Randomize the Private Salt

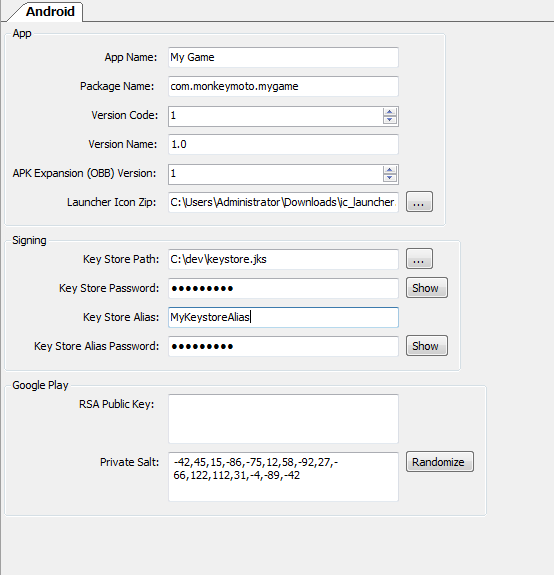tap(440, 462)
